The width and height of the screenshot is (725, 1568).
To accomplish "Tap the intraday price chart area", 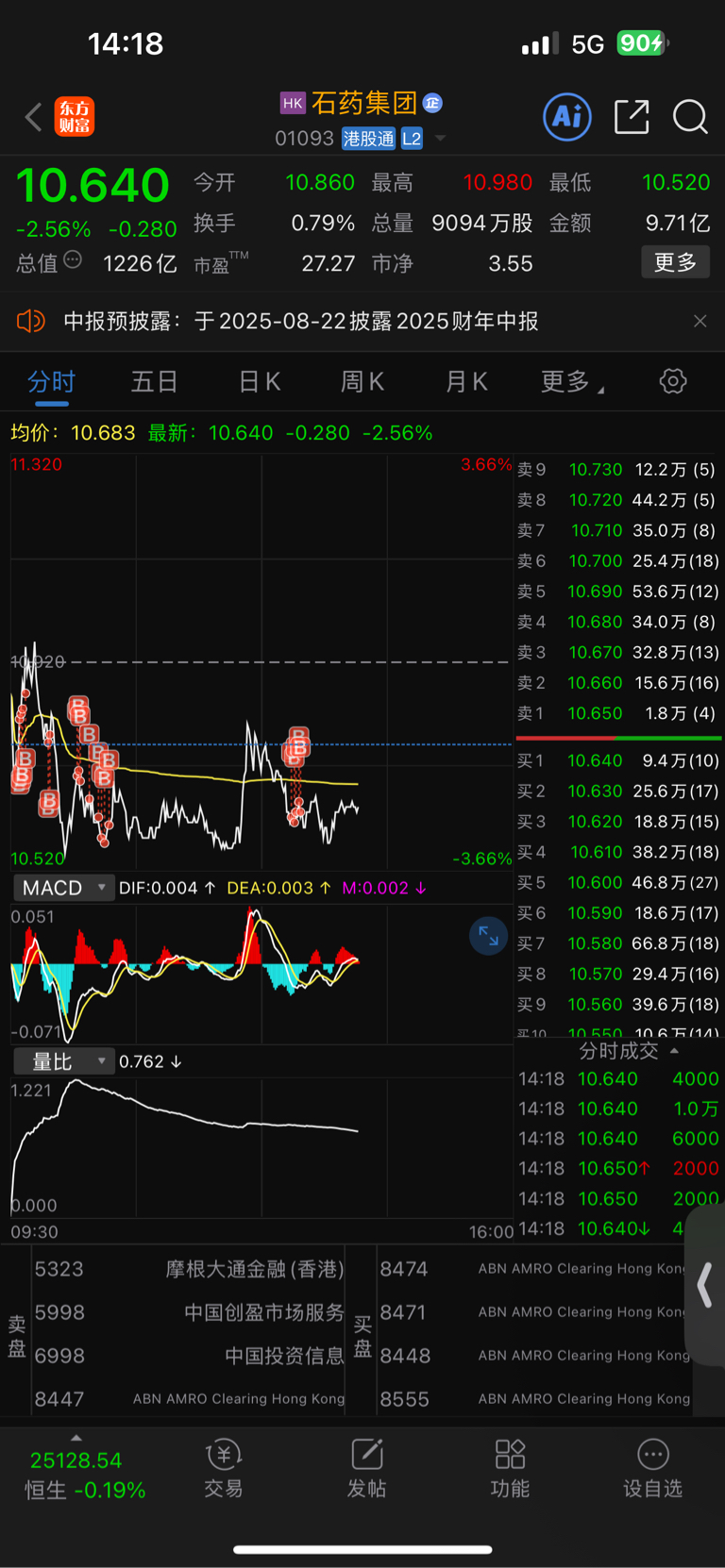I will tap(261, 661).
